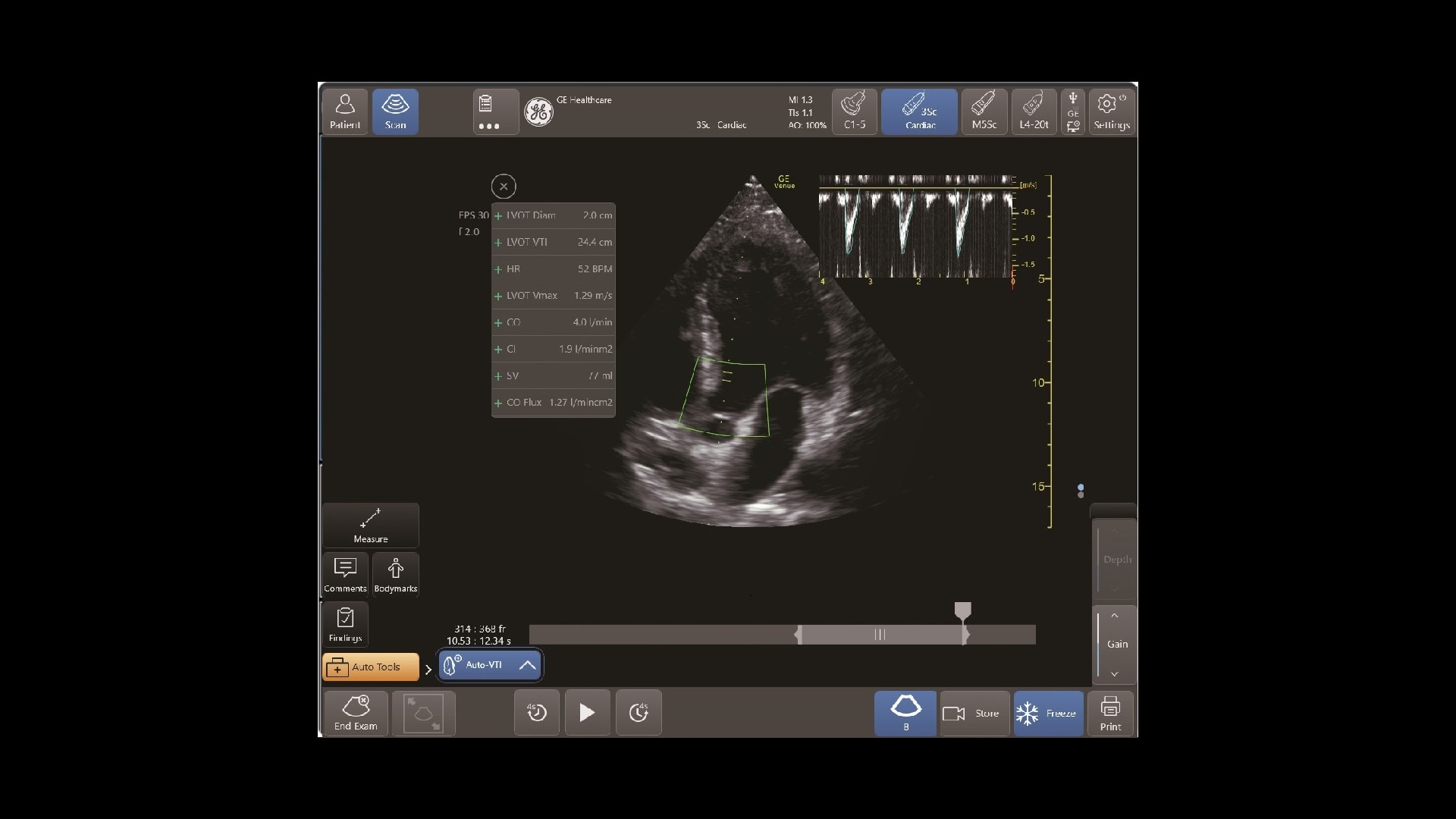The image size is (1456, 819).
Task: Open the worksheet clipboard menu with three dots
Action: [496, 112]
